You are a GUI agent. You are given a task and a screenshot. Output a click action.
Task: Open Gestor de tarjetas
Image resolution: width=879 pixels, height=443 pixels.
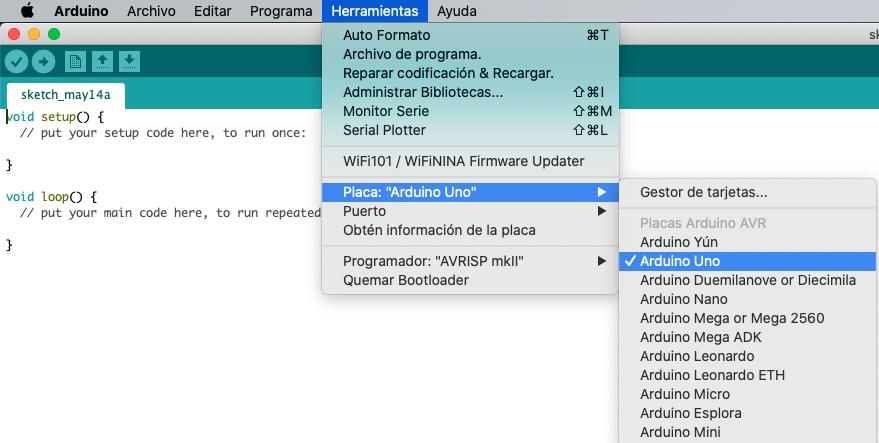(x=703, y=192)
